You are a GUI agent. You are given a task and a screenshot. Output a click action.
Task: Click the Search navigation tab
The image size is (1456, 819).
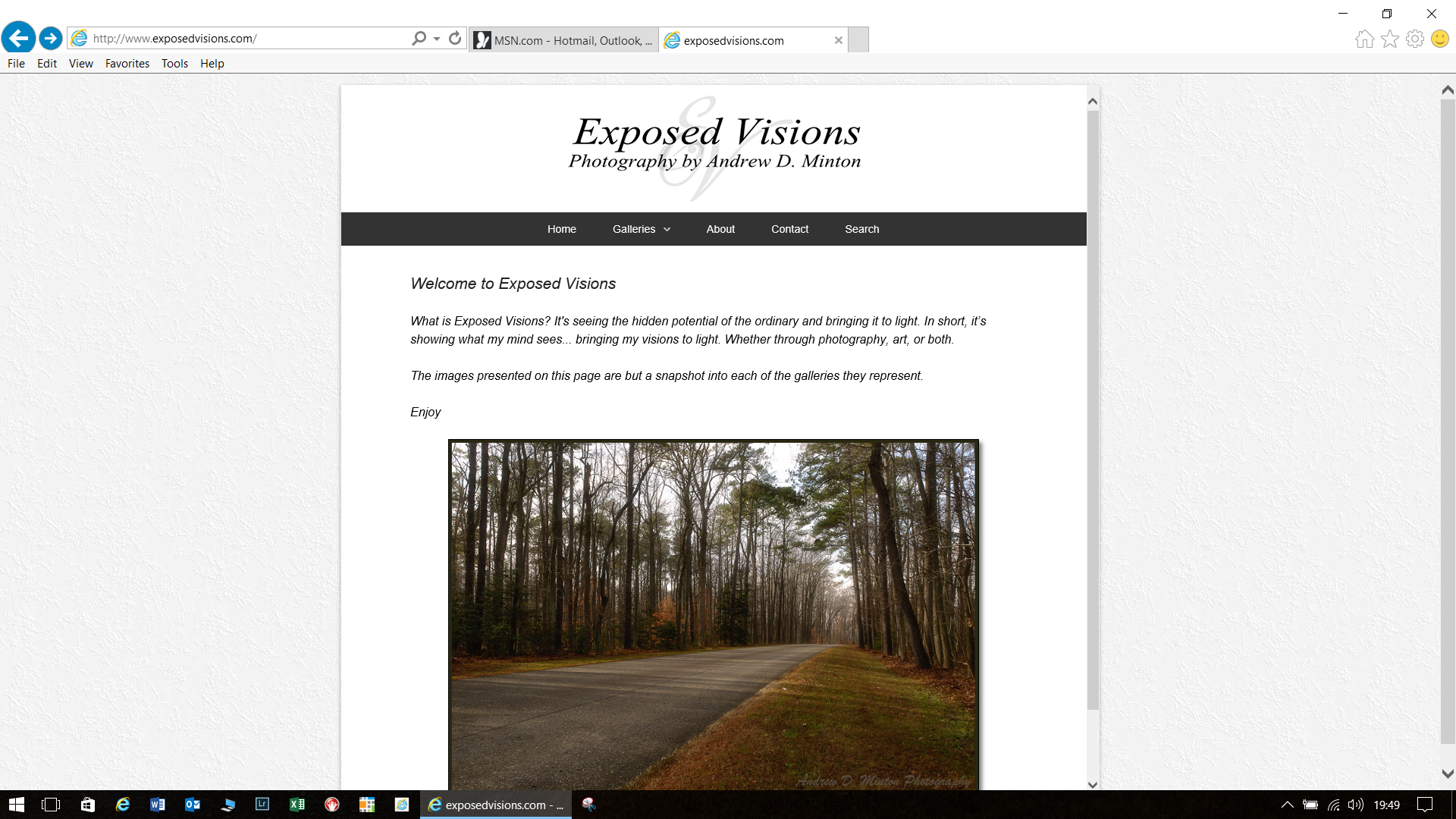pyautogui.click(x=862, y=229)
